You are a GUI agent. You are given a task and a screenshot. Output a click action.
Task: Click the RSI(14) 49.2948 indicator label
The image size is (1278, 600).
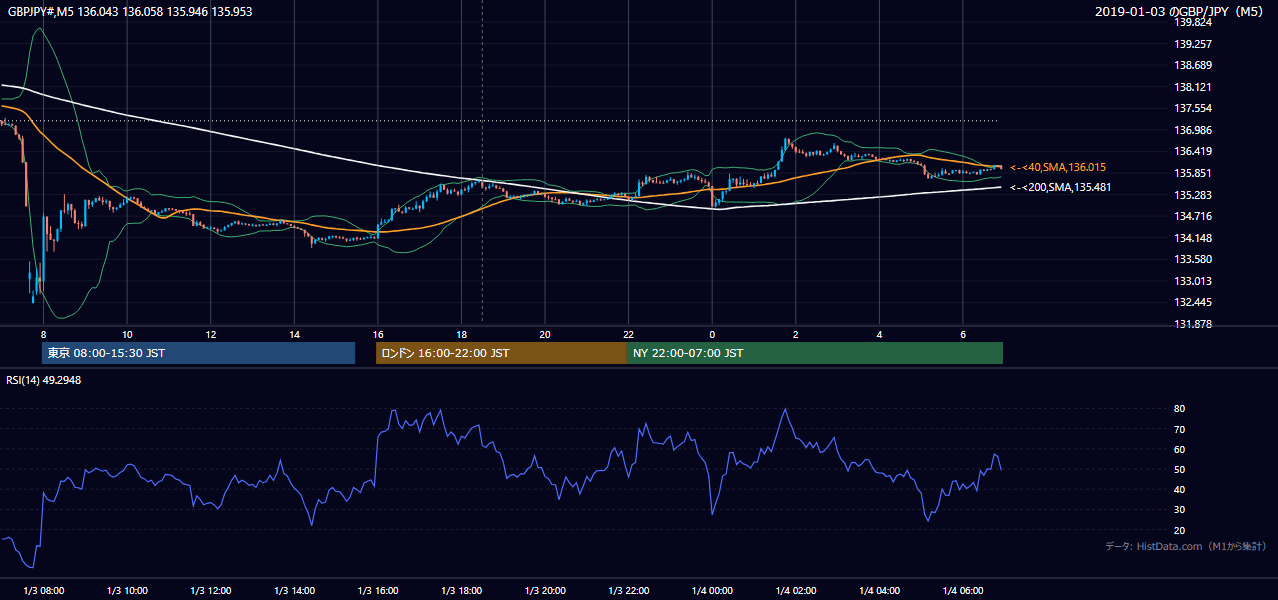[x=43, y=380]
